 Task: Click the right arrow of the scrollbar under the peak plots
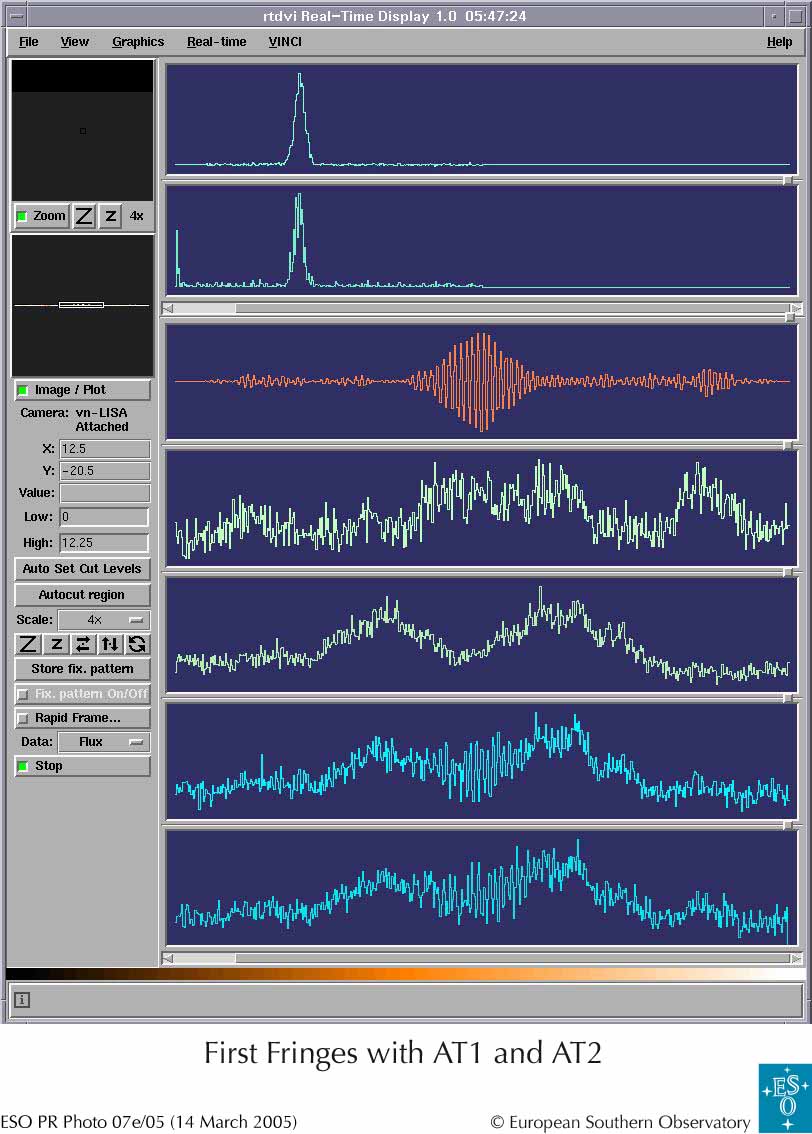pyautogui.click(x=797, y=309)
